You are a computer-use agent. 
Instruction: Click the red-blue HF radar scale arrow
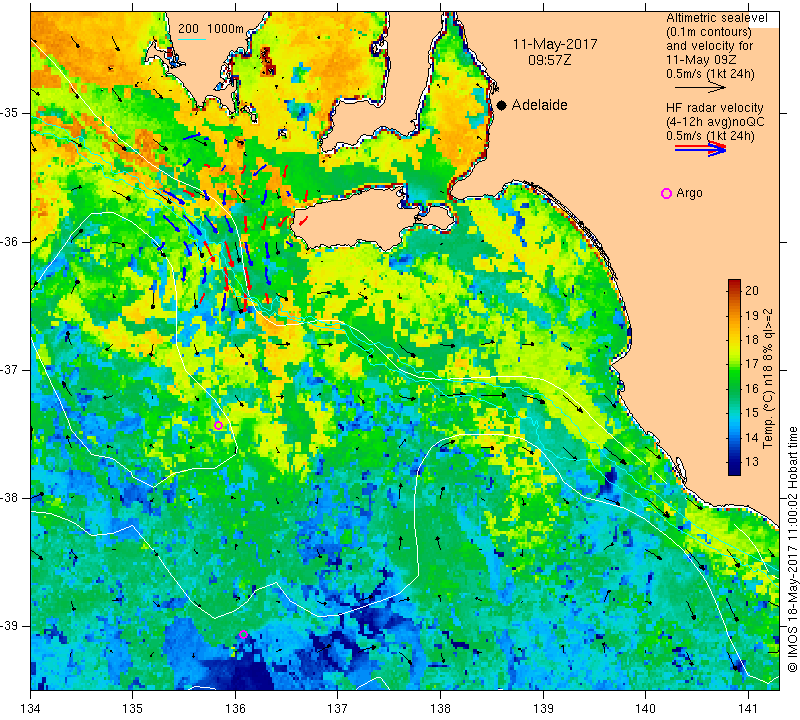tap(700, 149)
